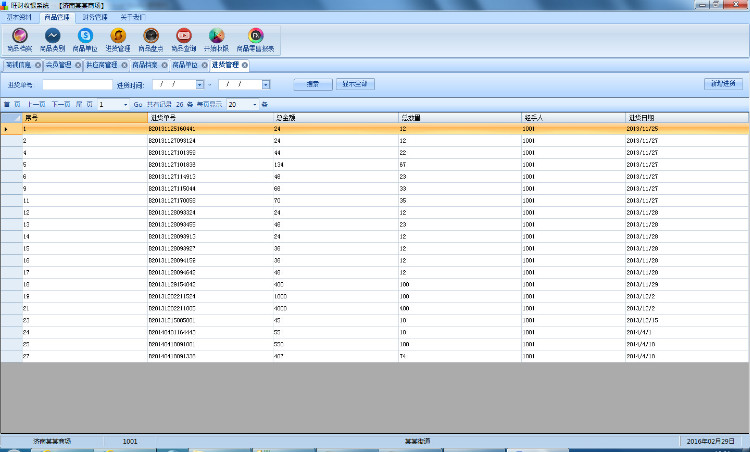Image resolution: width=750 pixels, height=452 pixels.
Task: Focus the 进货单号 order number input field
Action: point(77,85)
